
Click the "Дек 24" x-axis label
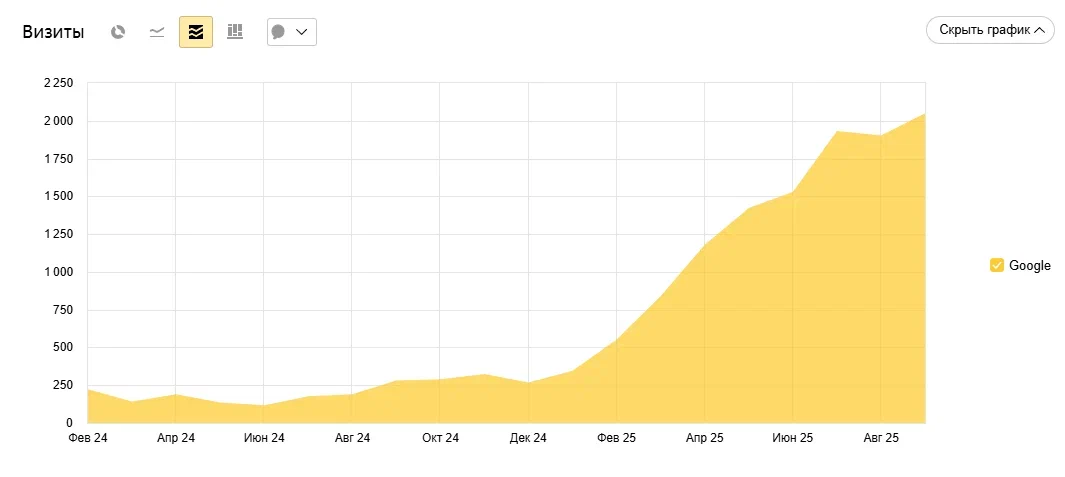tap(528, 438)
